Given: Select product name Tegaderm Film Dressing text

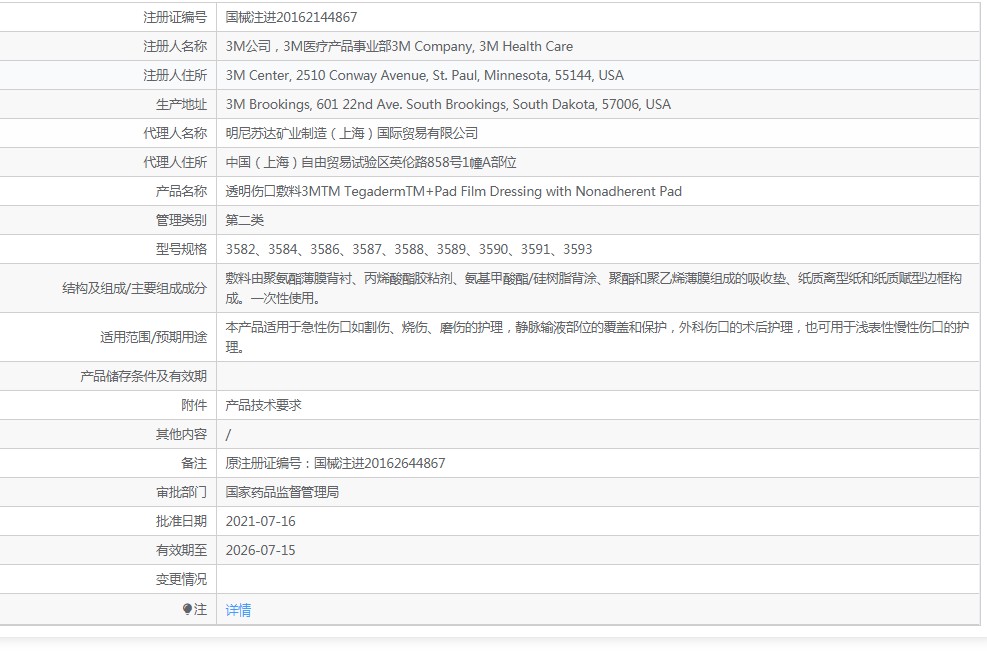Looking at the screenshot, I should tap(453, 191).
